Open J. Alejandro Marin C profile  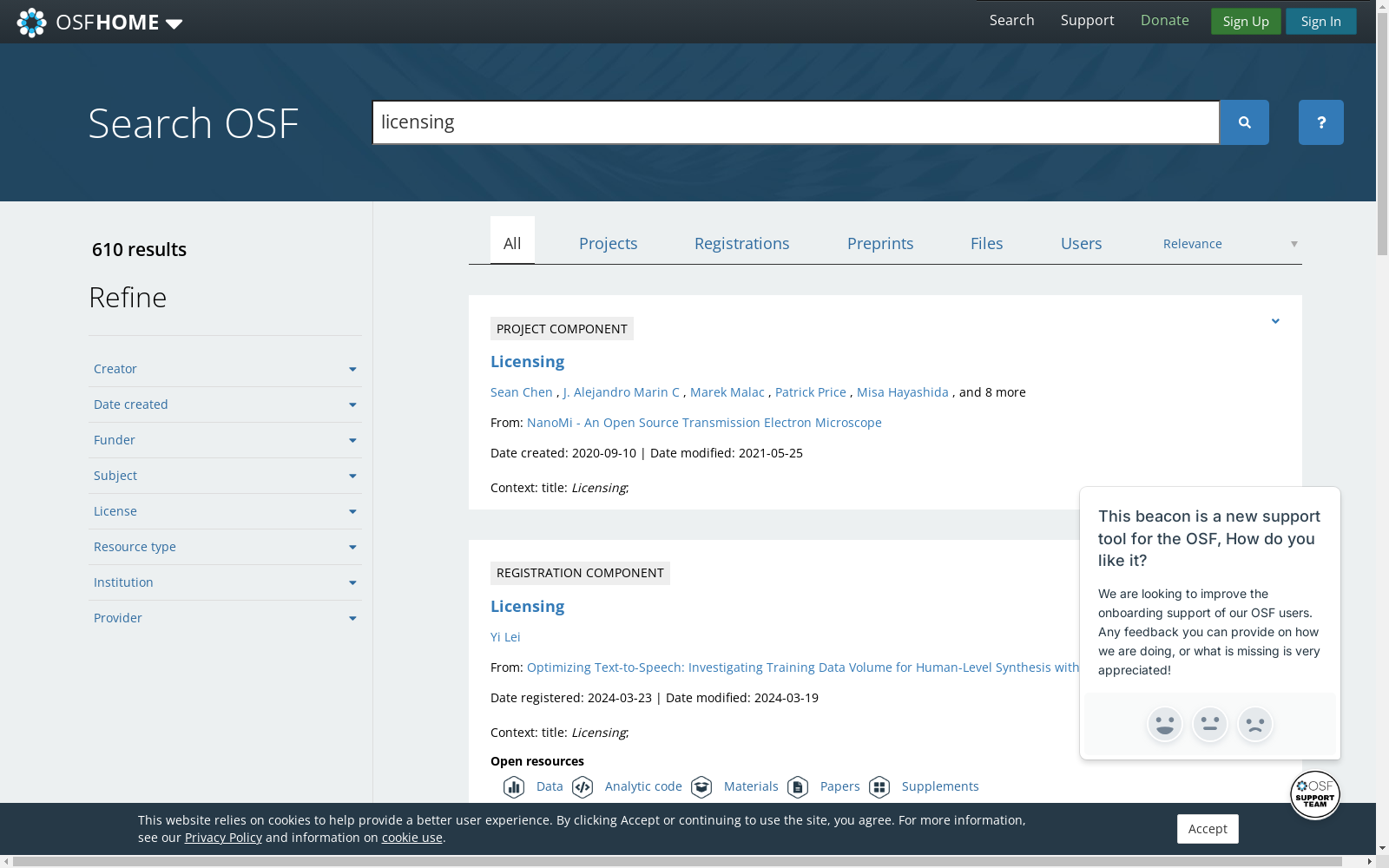[622, 392]
